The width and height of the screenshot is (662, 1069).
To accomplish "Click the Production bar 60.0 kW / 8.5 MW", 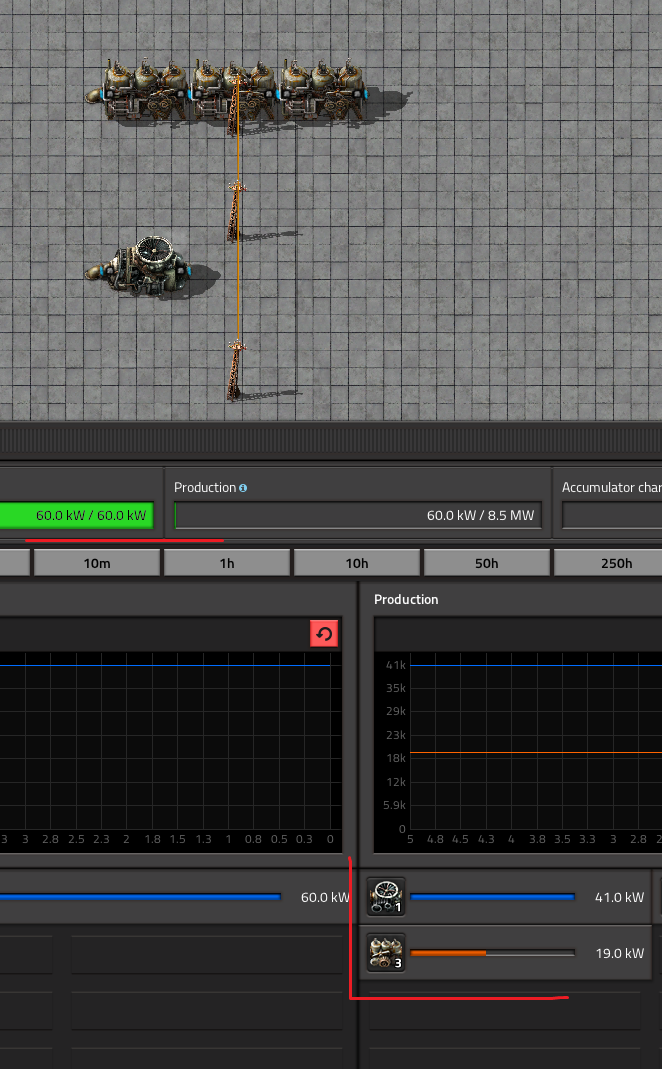I will (358, 515).
